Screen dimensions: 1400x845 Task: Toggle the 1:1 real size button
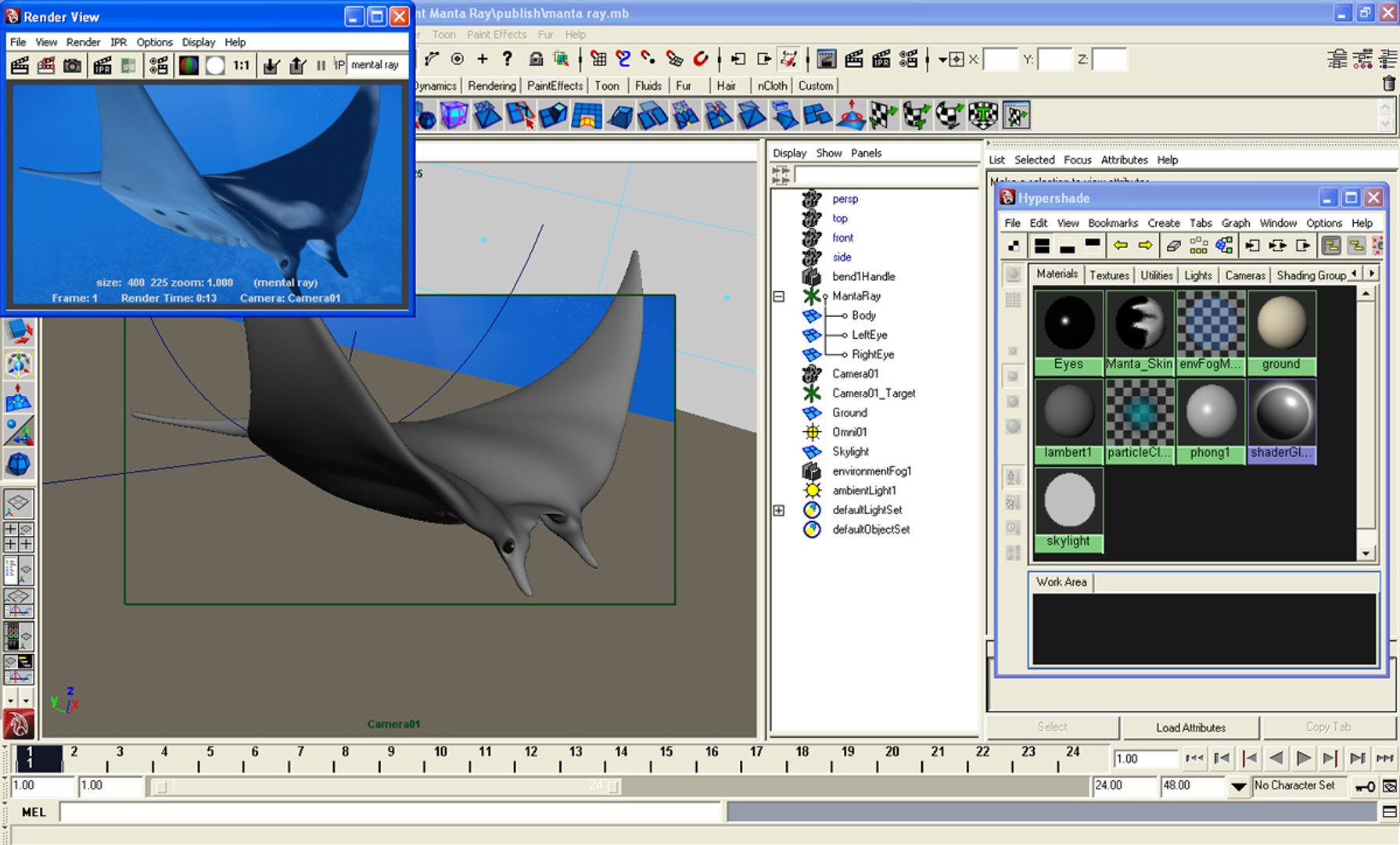241,66
